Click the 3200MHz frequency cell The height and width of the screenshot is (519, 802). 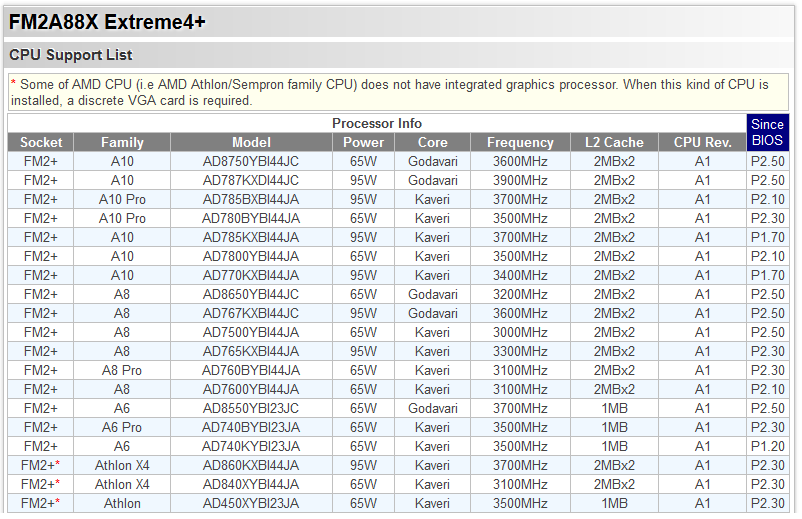(520, 295)
